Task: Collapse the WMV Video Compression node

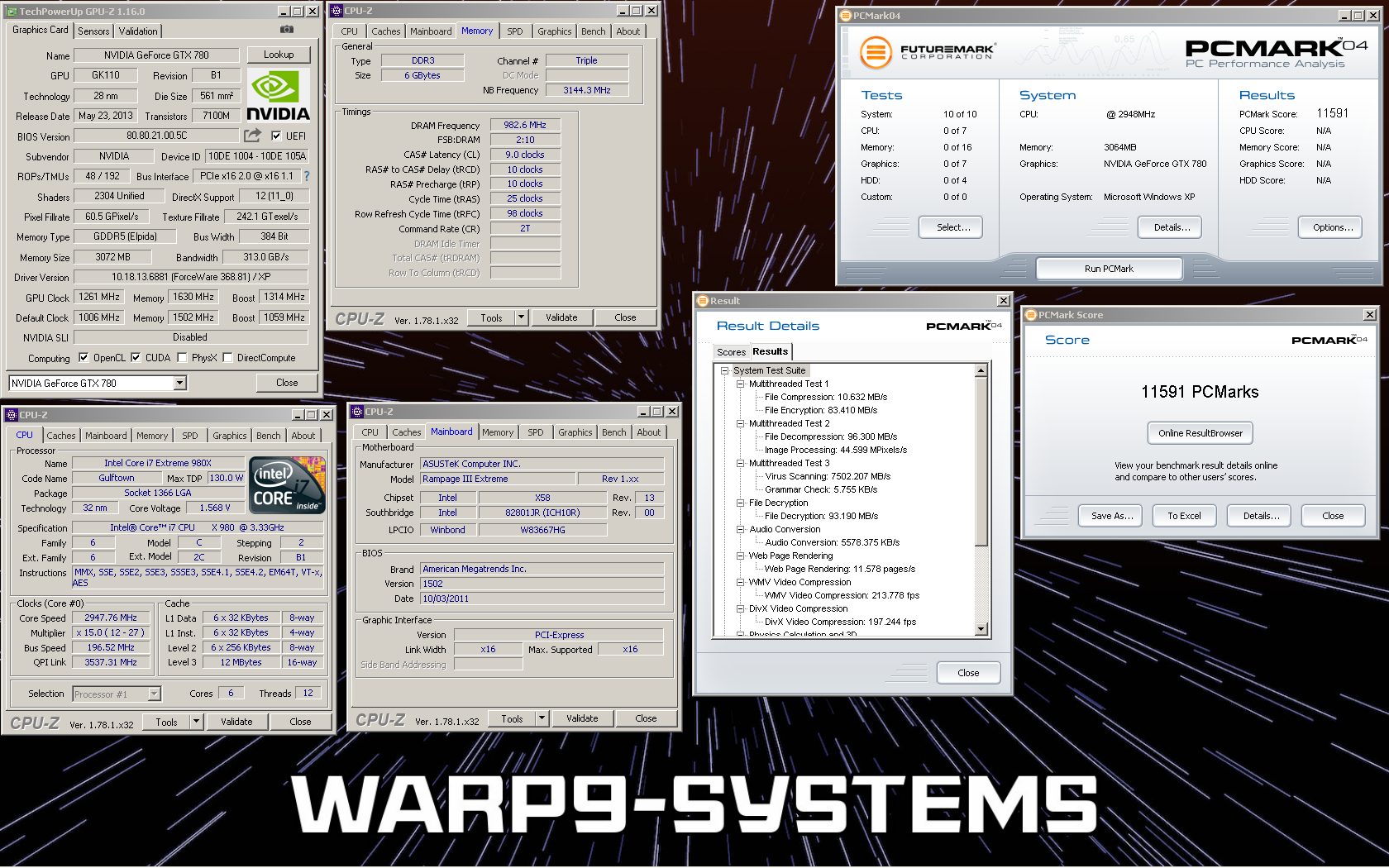Action: pyautogui.click(x=741, y=582)
